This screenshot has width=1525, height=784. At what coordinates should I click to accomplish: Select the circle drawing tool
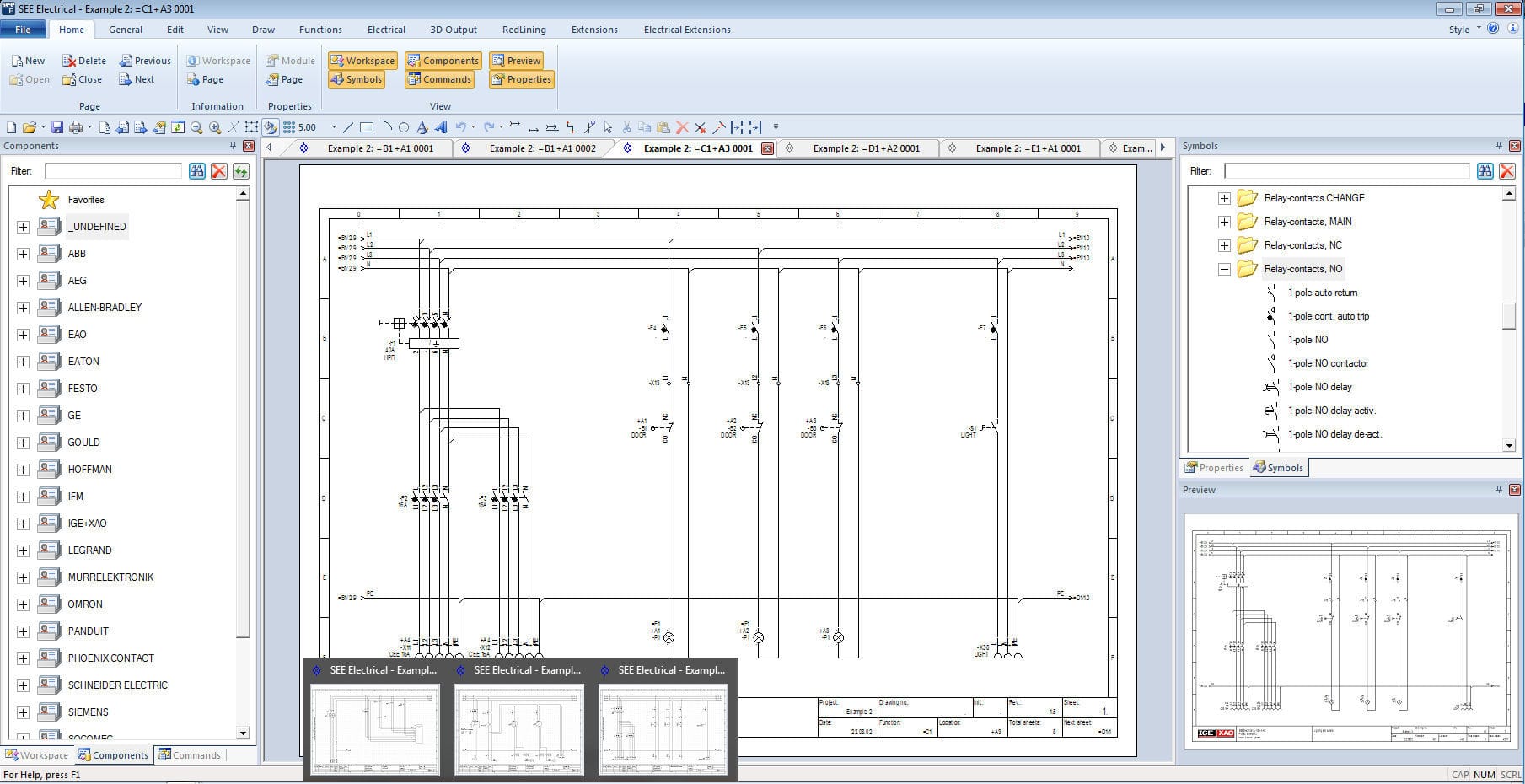[404, 127]
